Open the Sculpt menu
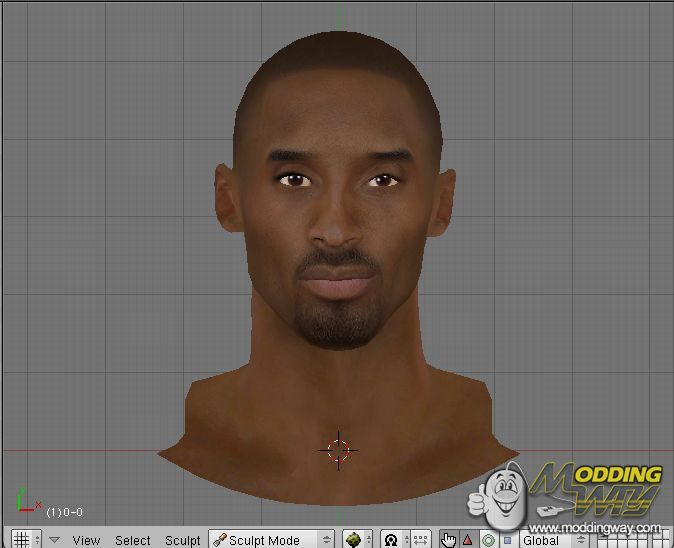Image resolution: width=674 pixels, height=548 pixels. 183,540
